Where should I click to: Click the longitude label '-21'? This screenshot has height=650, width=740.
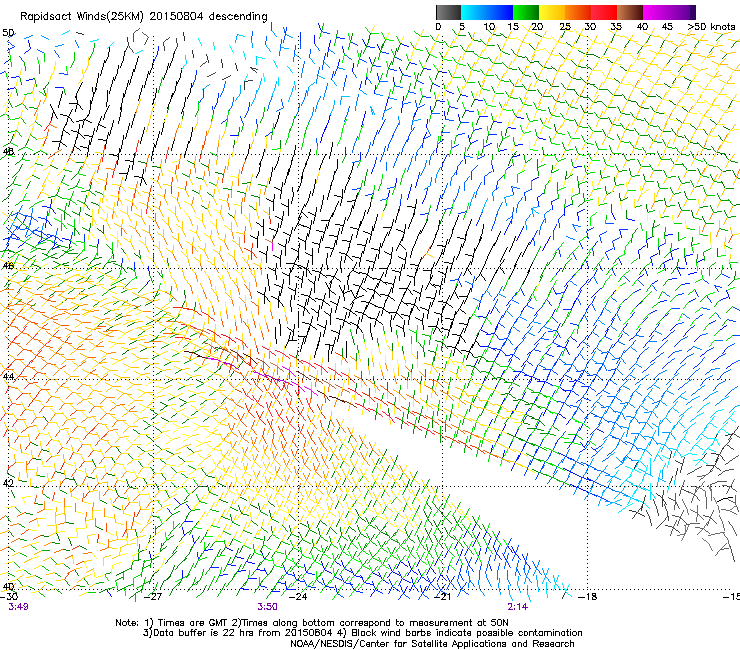(442, 597)
